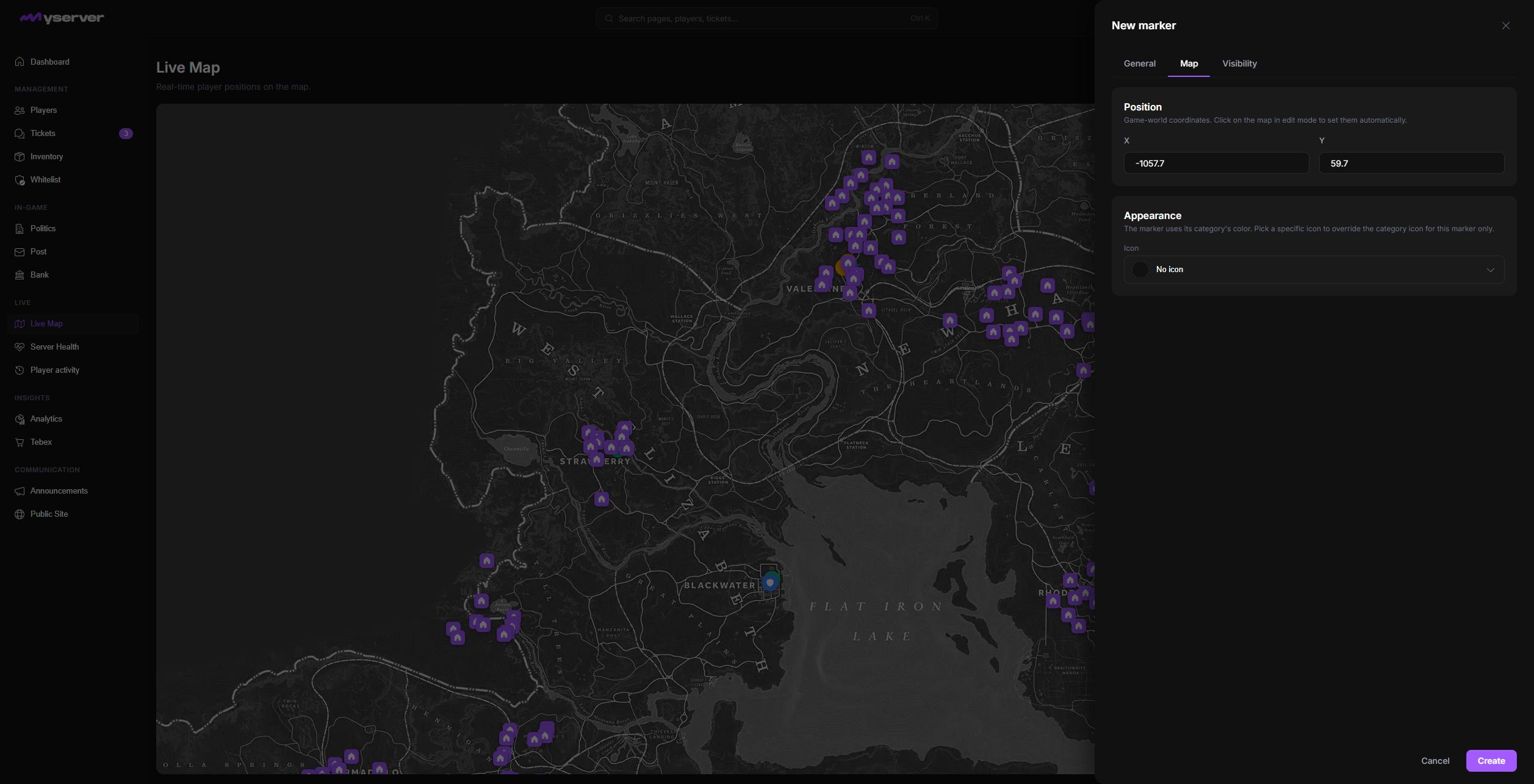
Task: Click the search magnifier icon
Action: click(608, 18)
